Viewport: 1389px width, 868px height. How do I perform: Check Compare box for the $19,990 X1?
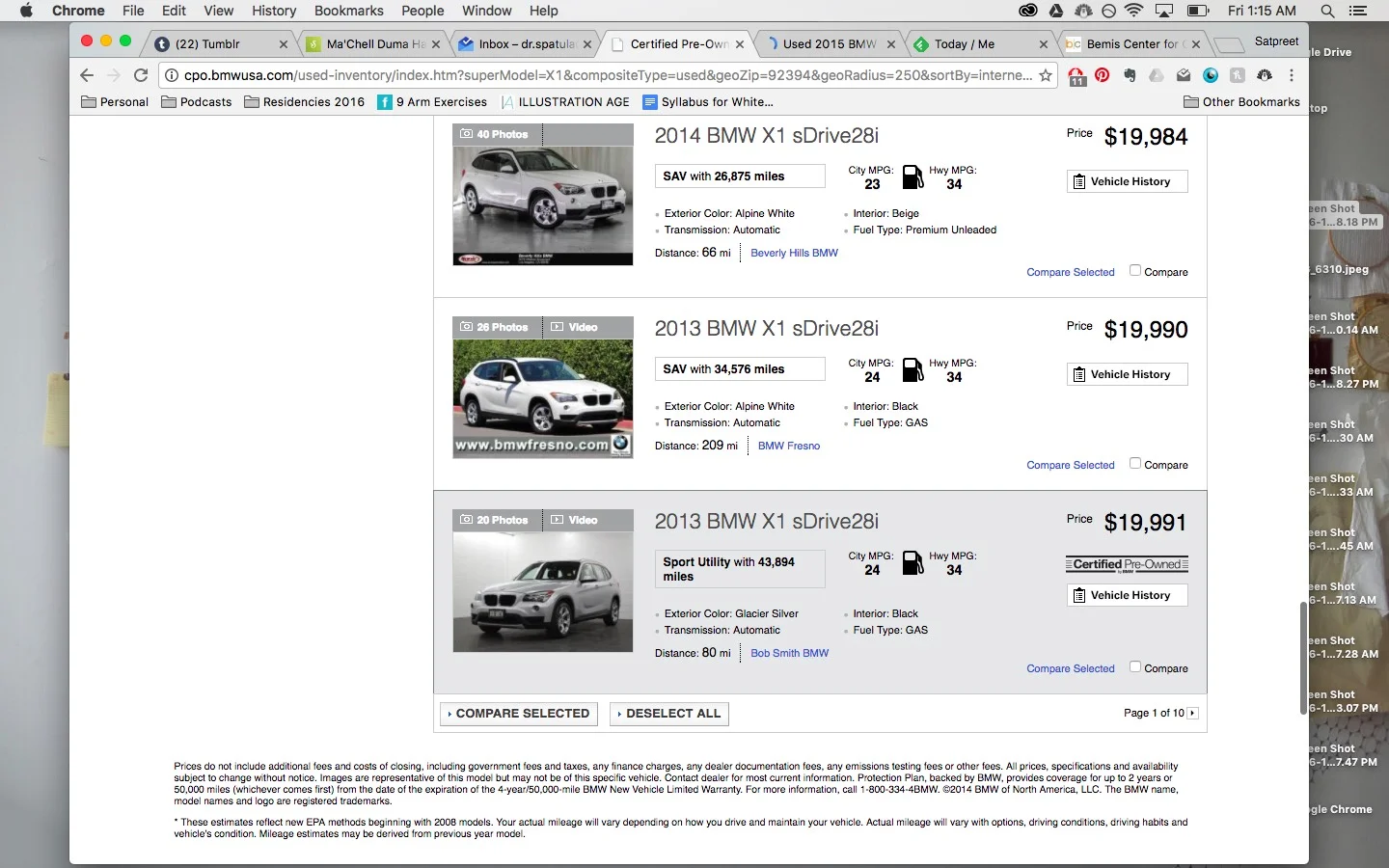(x=1135, y=464)
